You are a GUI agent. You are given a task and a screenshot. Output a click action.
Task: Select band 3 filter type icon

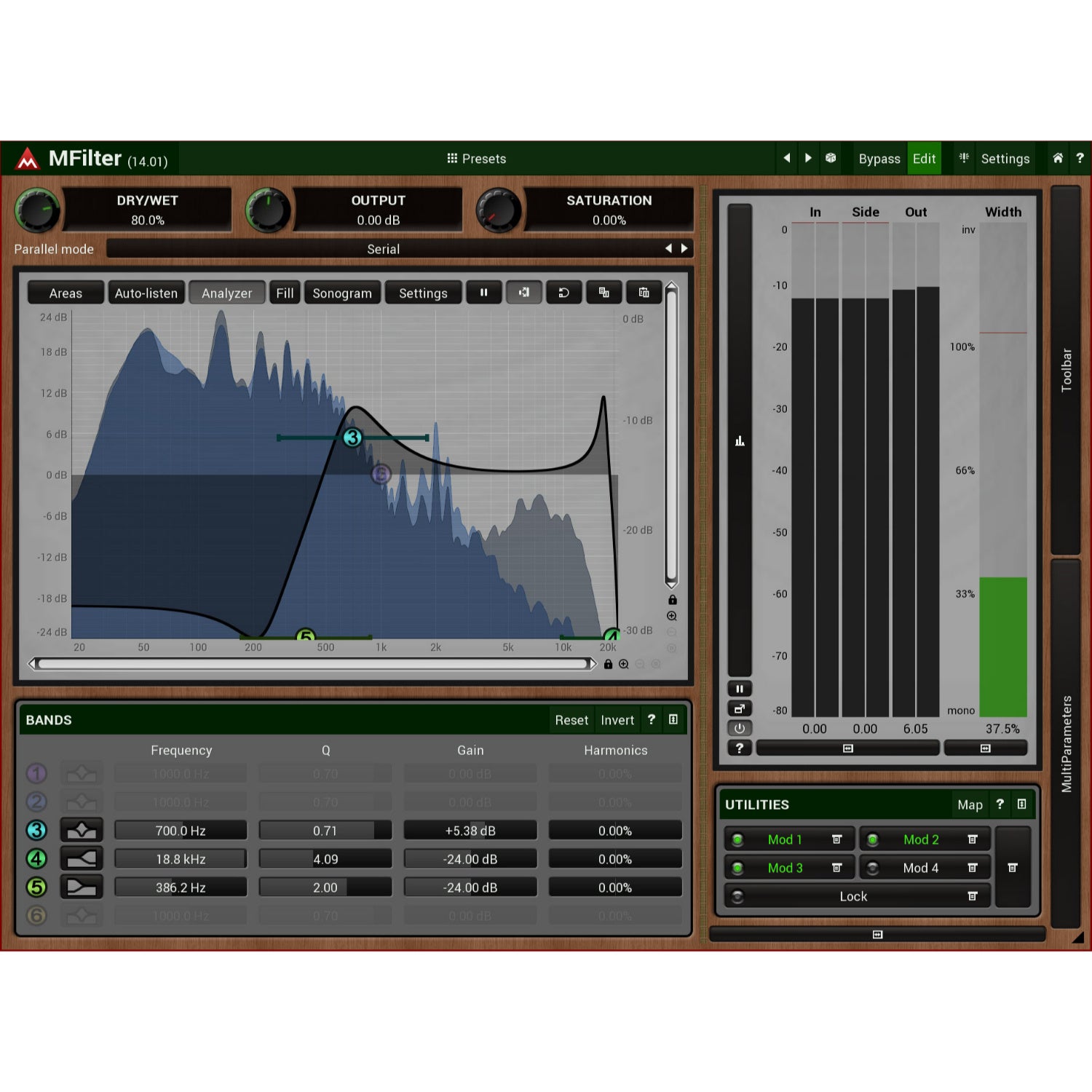click(x=82, y=830)
